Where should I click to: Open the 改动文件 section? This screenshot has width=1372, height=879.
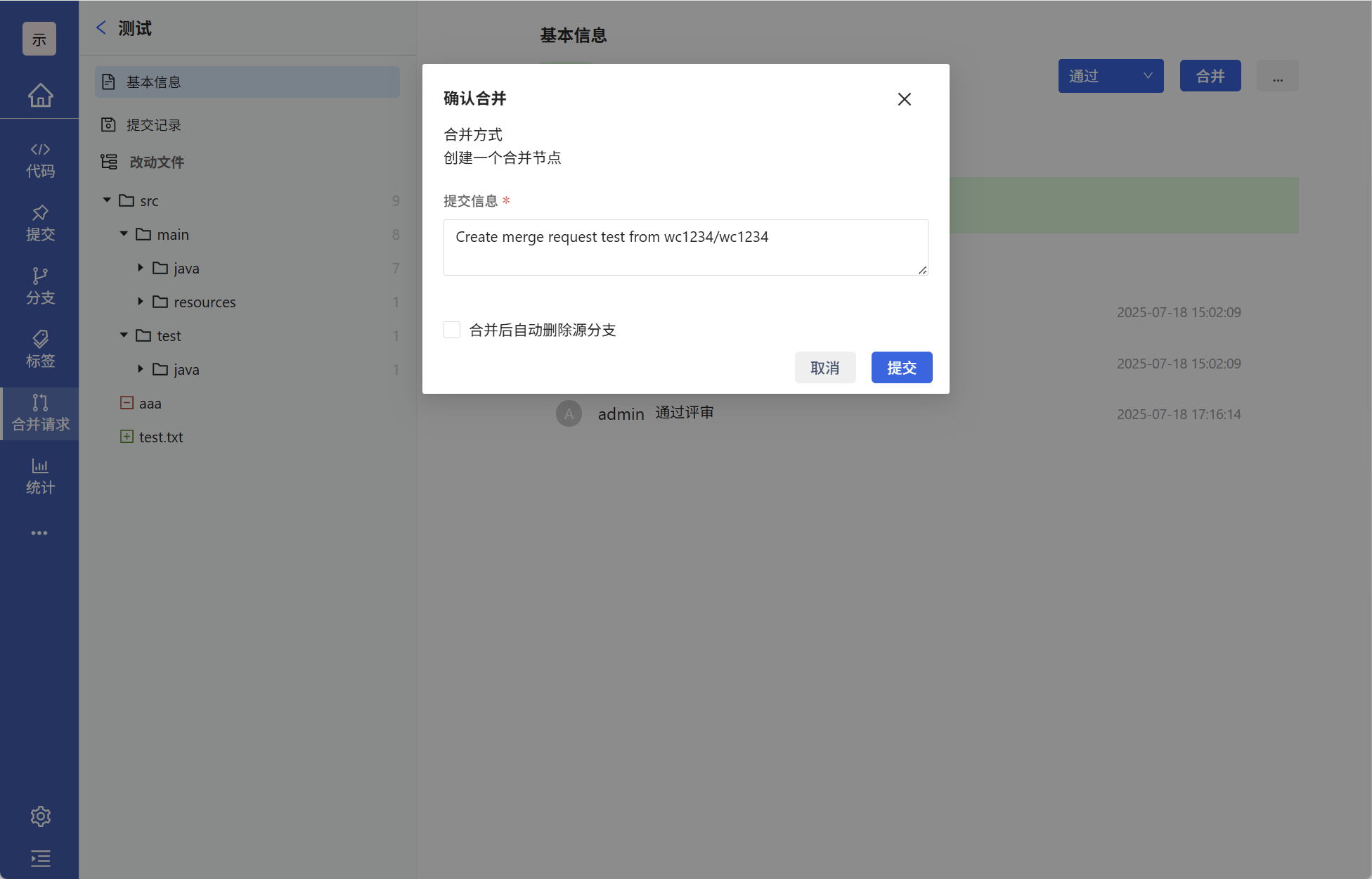click(x=156, y=162)
